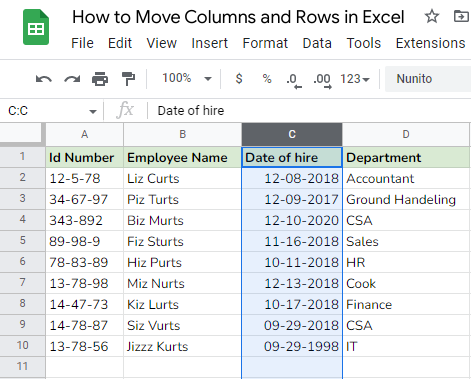Select the date 12-10-2020 cell
Screen dimensions: 471x379
pyautogui.click(x=292, y=220)
